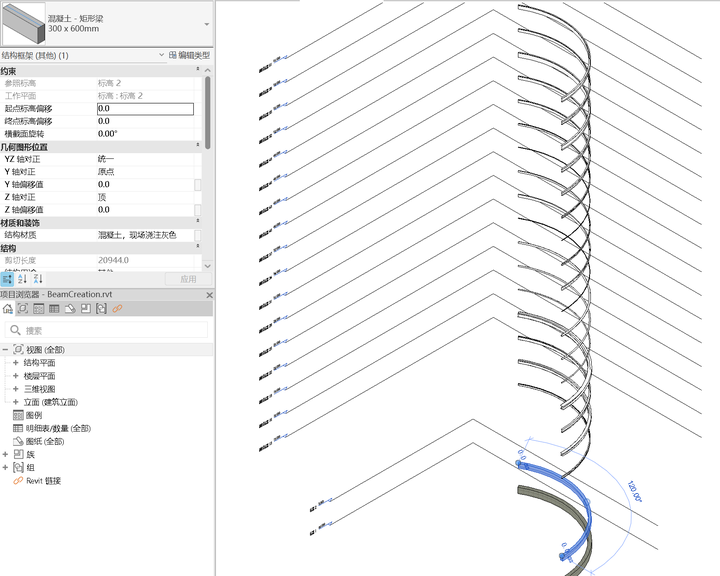Click the 横截面旋转 value 0.00°
The image size is (720, 576).
pos(107,134)
